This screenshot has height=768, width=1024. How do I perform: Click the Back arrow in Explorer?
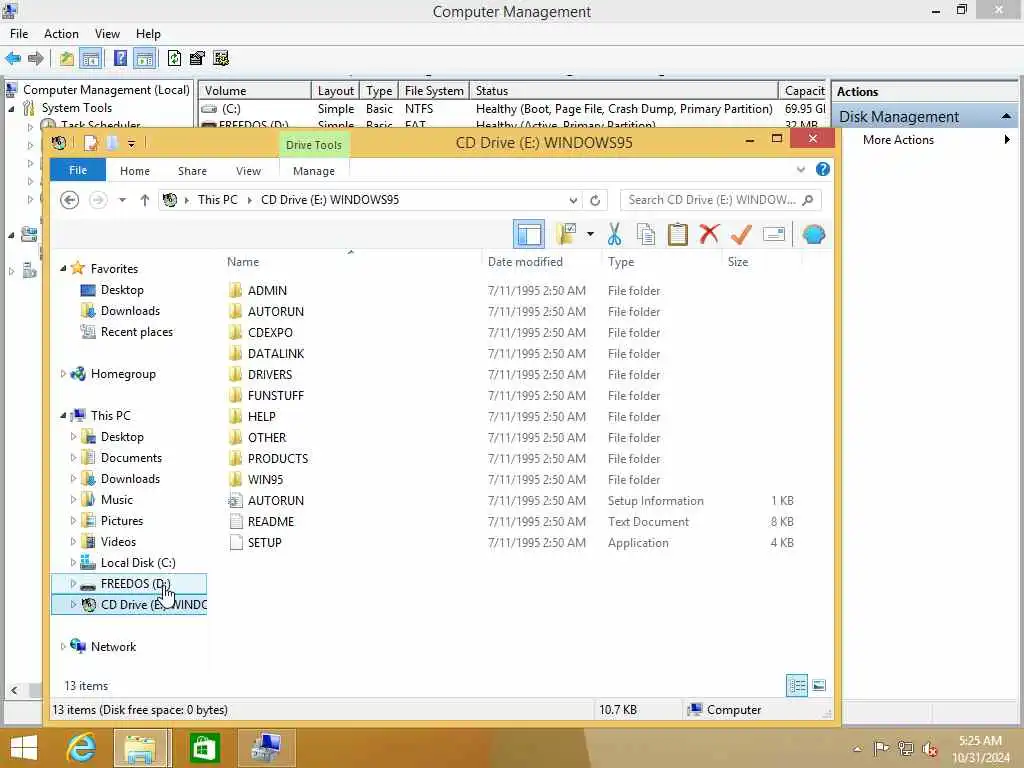click(x=69, y=200)
